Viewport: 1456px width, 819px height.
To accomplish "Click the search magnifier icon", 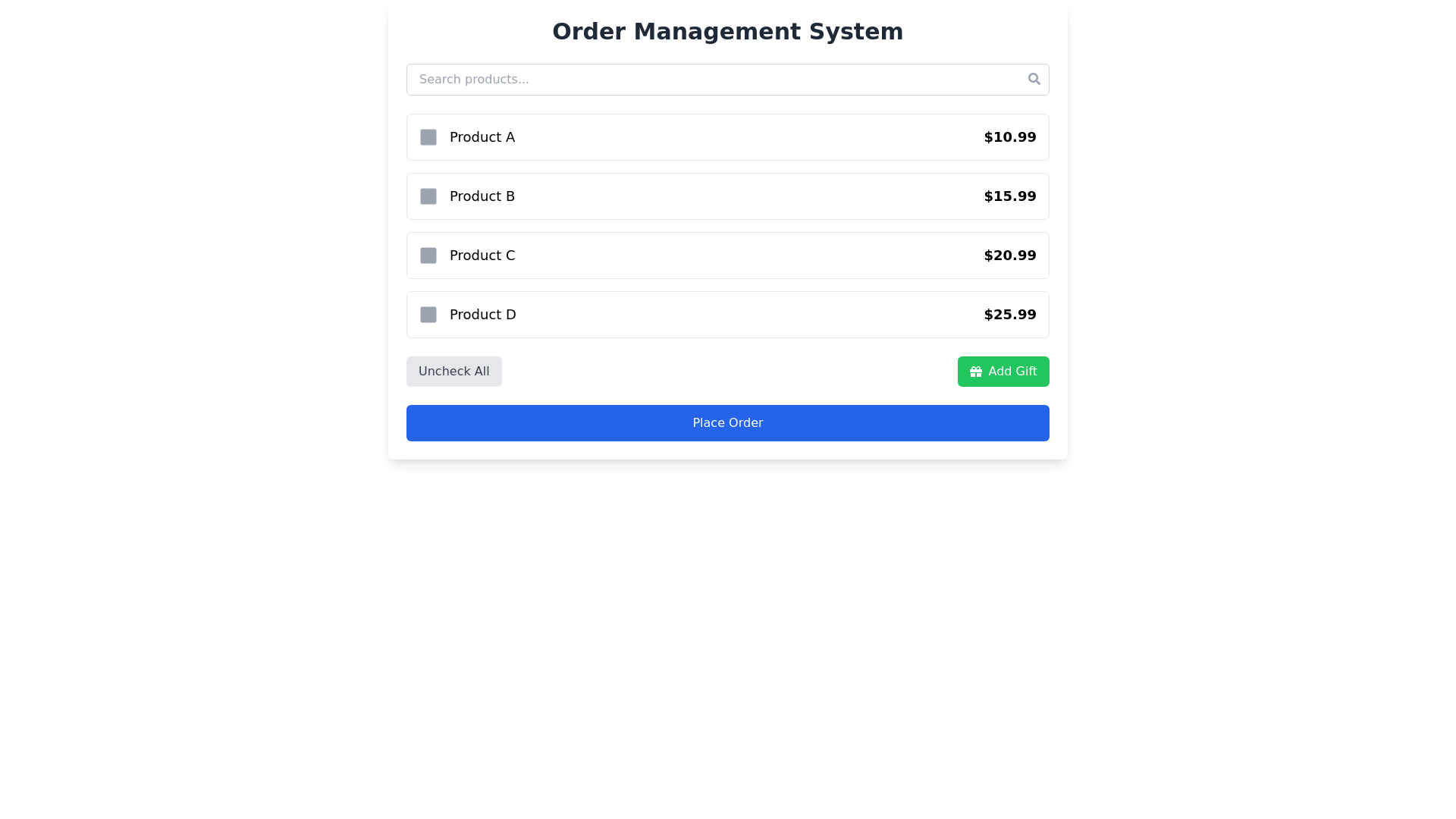I will (1034, 79).
